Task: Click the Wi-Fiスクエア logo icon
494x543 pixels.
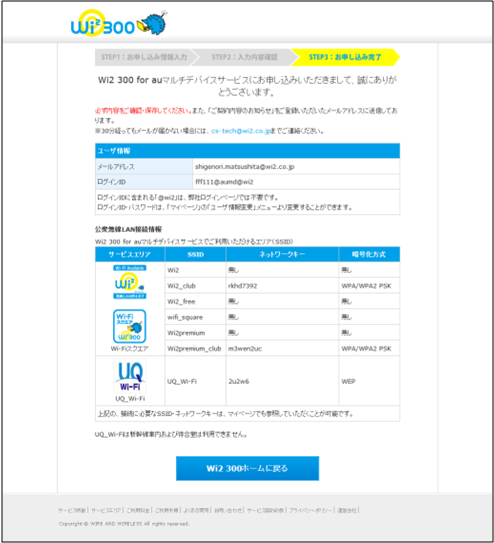Action: pos(129,326)
